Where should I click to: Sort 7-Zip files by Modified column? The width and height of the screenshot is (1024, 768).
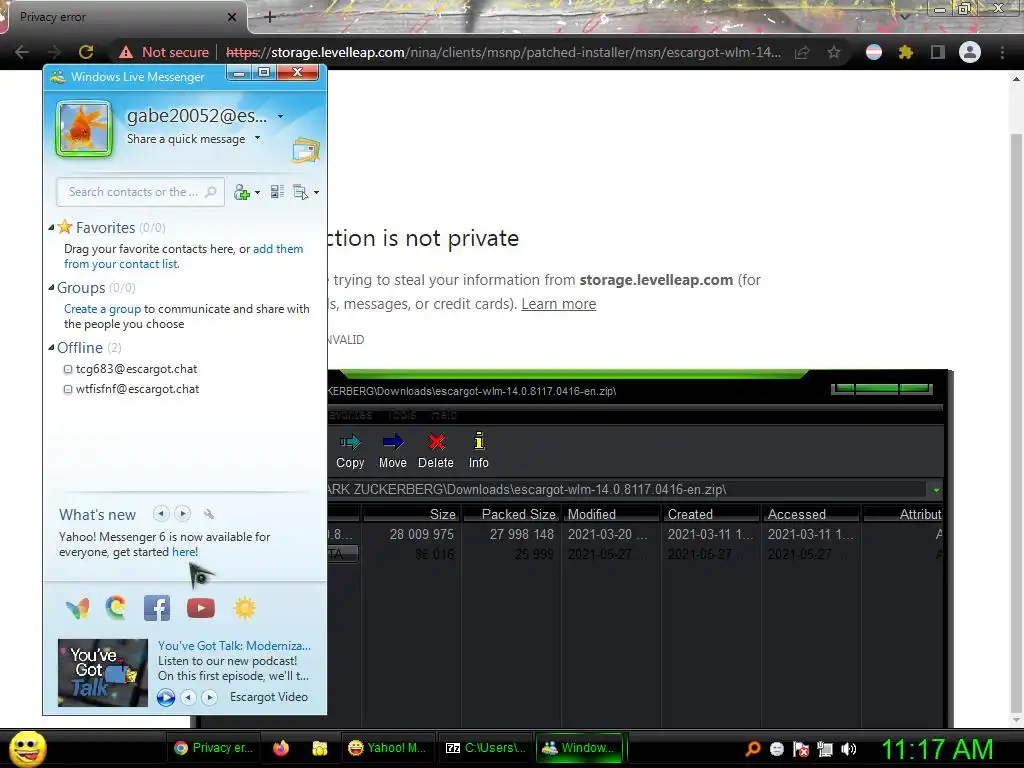tap(611, 515)
